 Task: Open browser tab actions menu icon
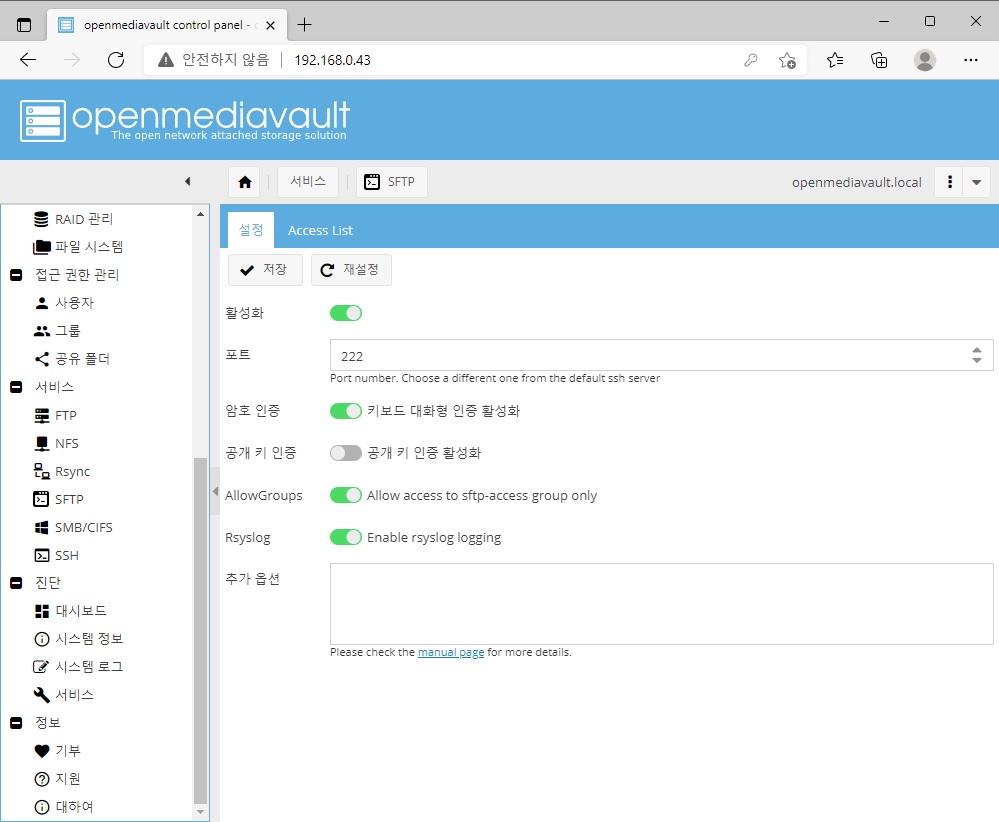click(24, 25)
